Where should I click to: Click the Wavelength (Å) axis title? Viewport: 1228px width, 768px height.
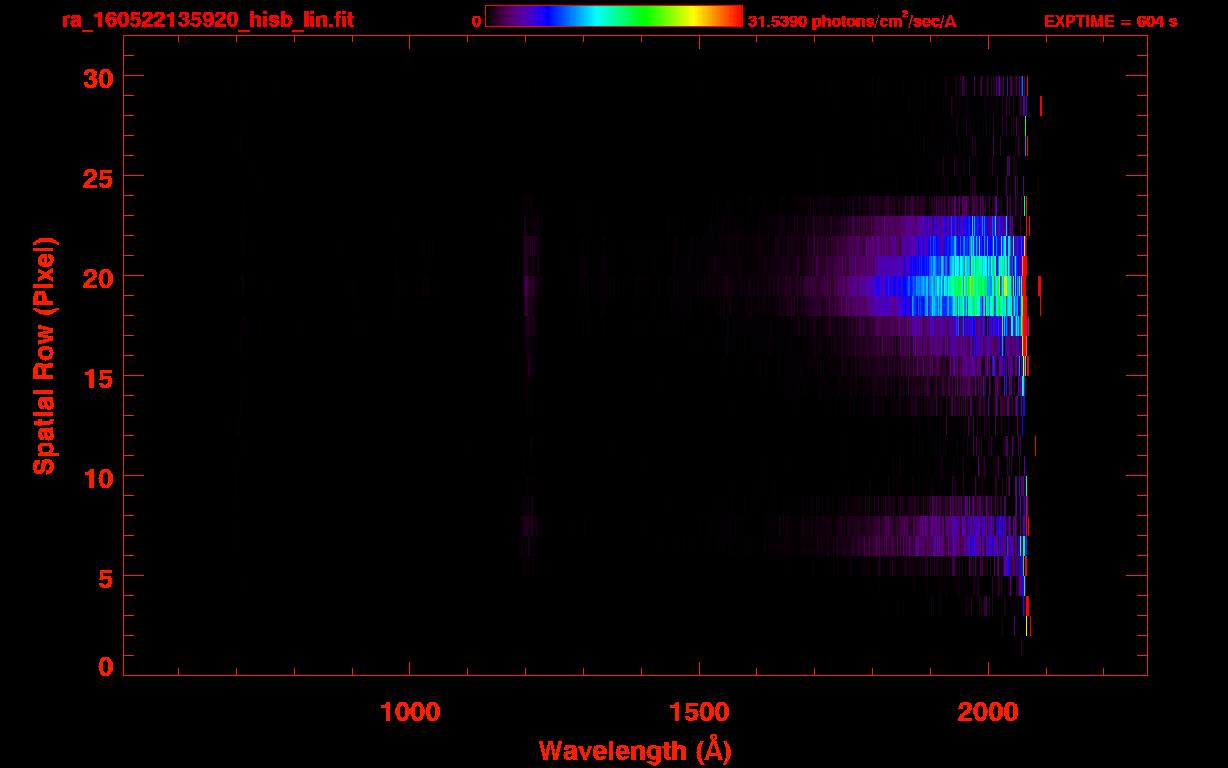click(635, 750)
